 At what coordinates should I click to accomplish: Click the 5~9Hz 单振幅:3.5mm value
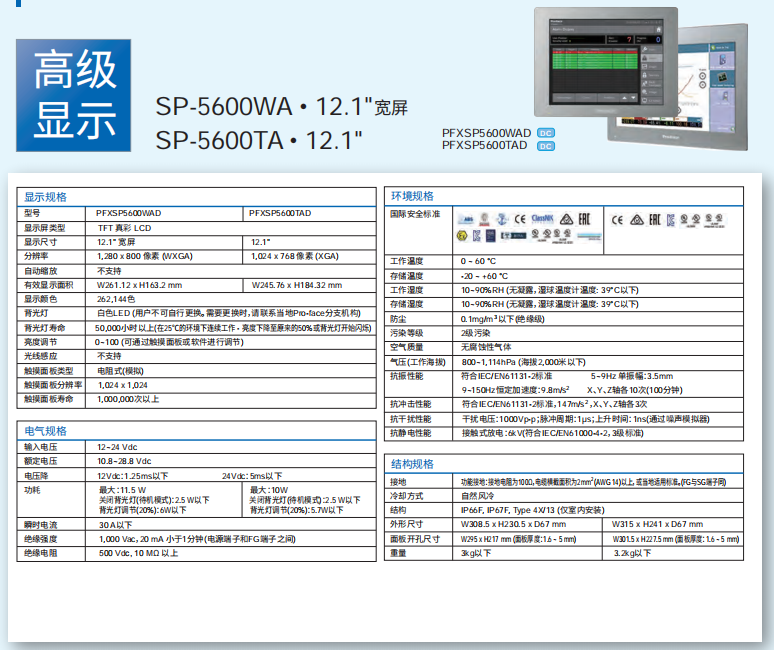tap(632, 376)
